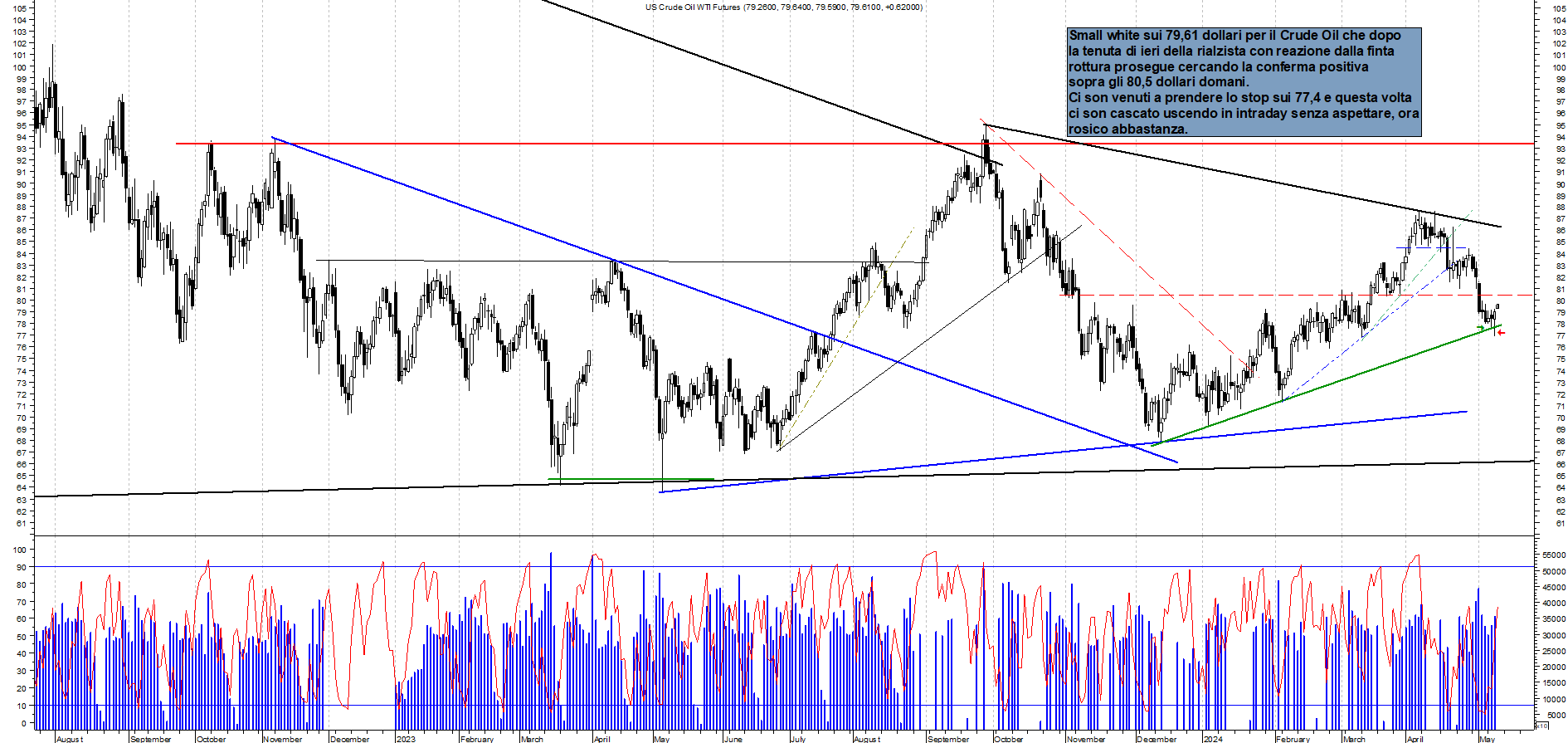
Task: Click the small green arrow beside latest candles
Action: coord(1481,329)
